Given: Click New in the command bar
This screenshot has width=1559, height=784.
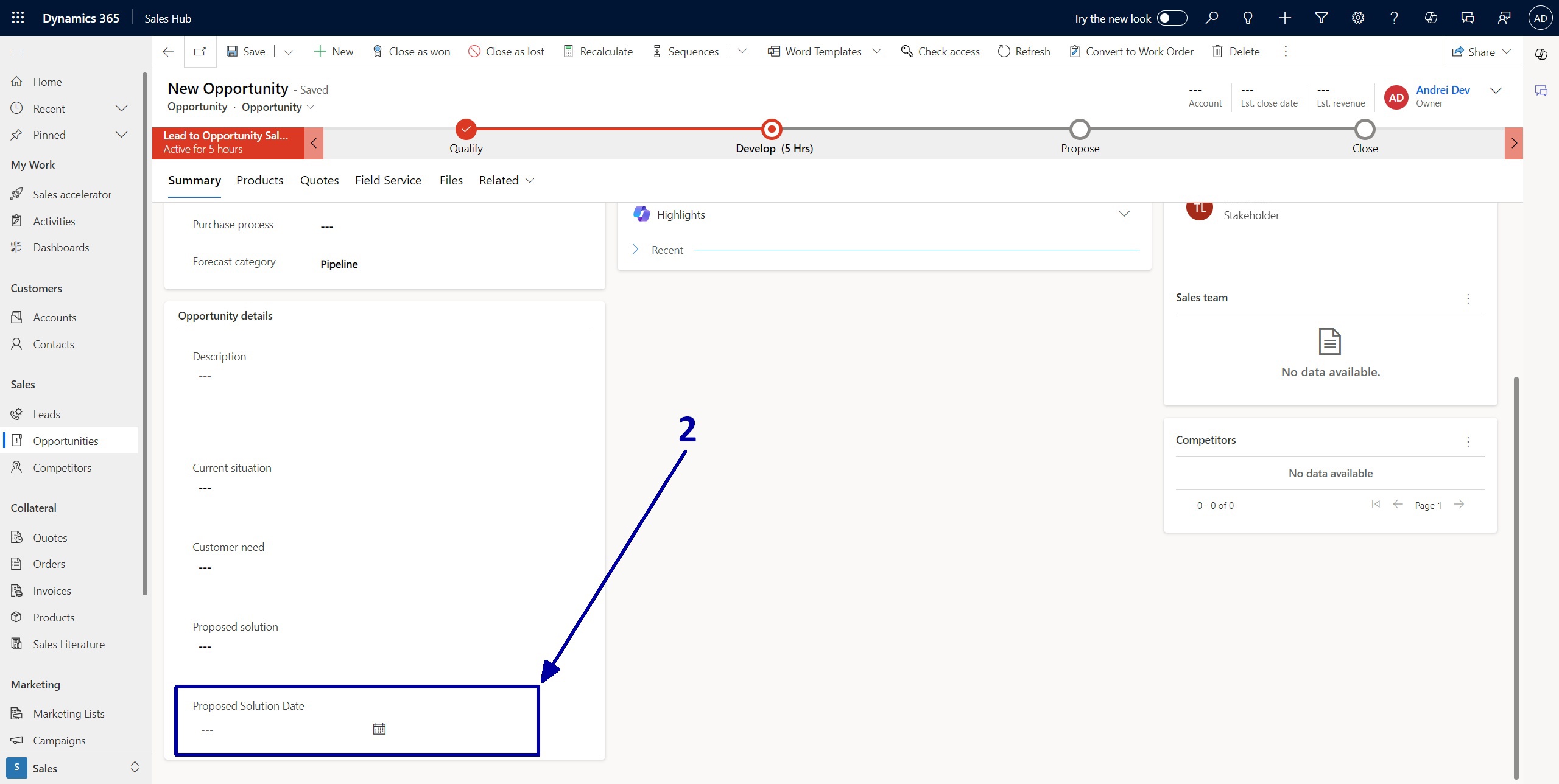Looking at the screenshot, I should [334, 52].
